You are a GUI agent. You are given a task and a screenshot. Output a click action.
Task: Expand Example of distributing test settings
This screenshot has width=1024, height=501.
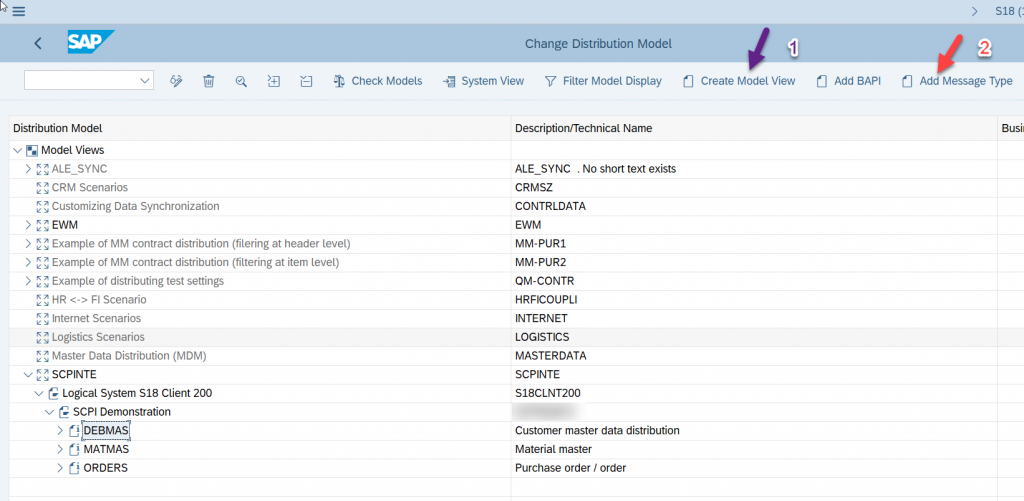28,281
